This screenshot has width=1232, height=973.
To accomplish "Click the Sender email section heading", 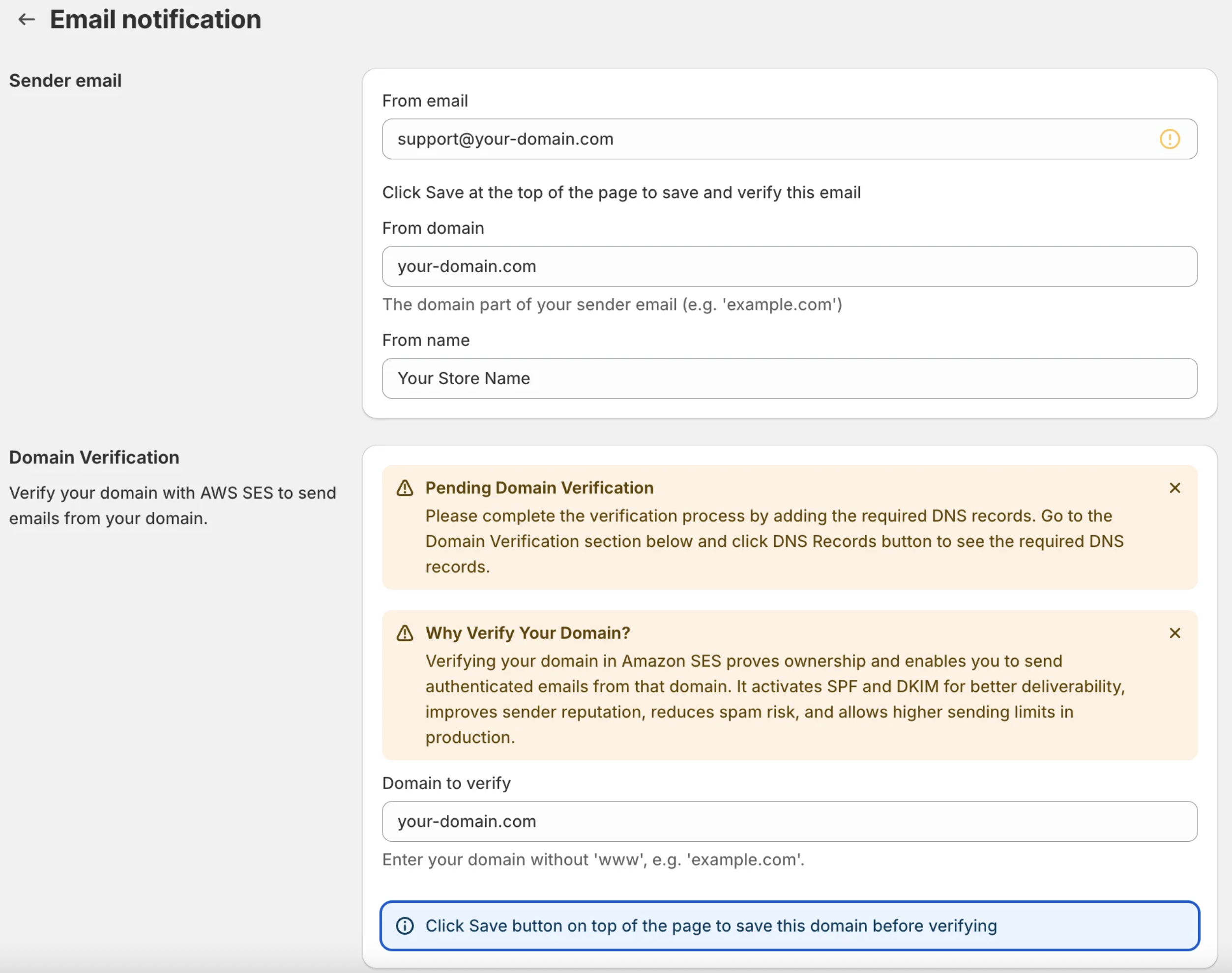I will point(65,81).
